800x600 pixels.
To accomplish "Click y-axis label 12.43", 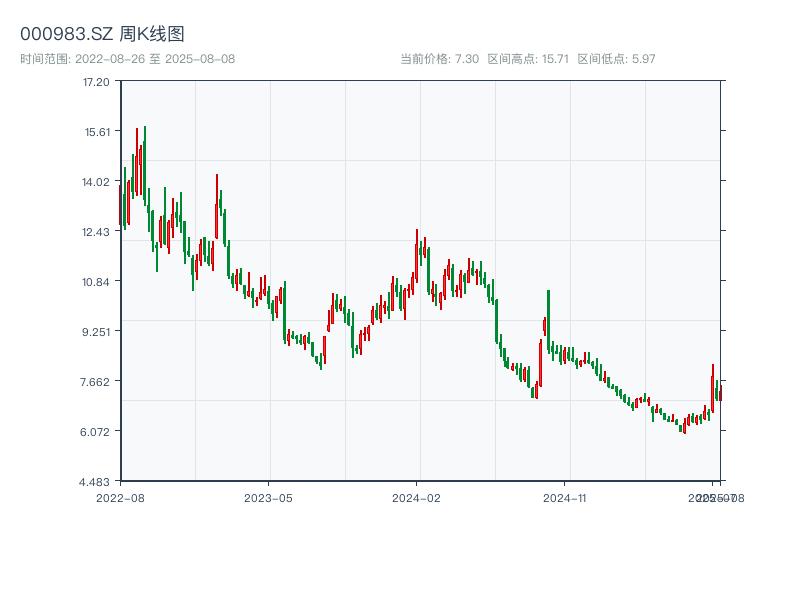I will point(96,232).
